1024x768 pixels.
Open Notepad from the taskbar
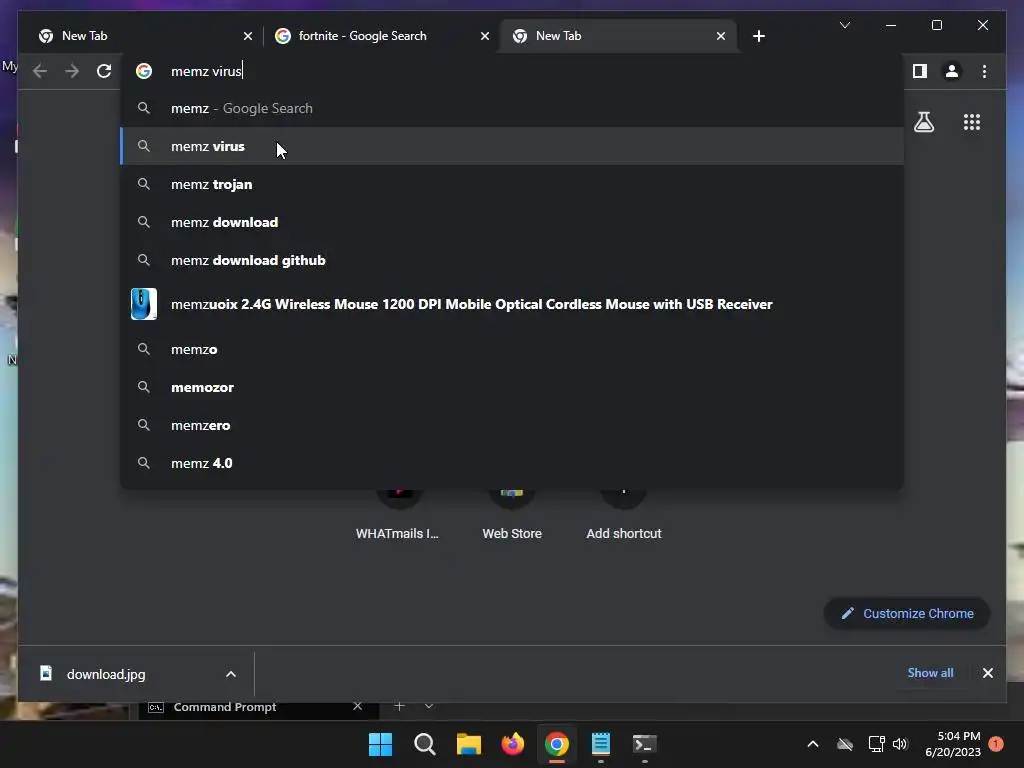(x=601, y=744)
